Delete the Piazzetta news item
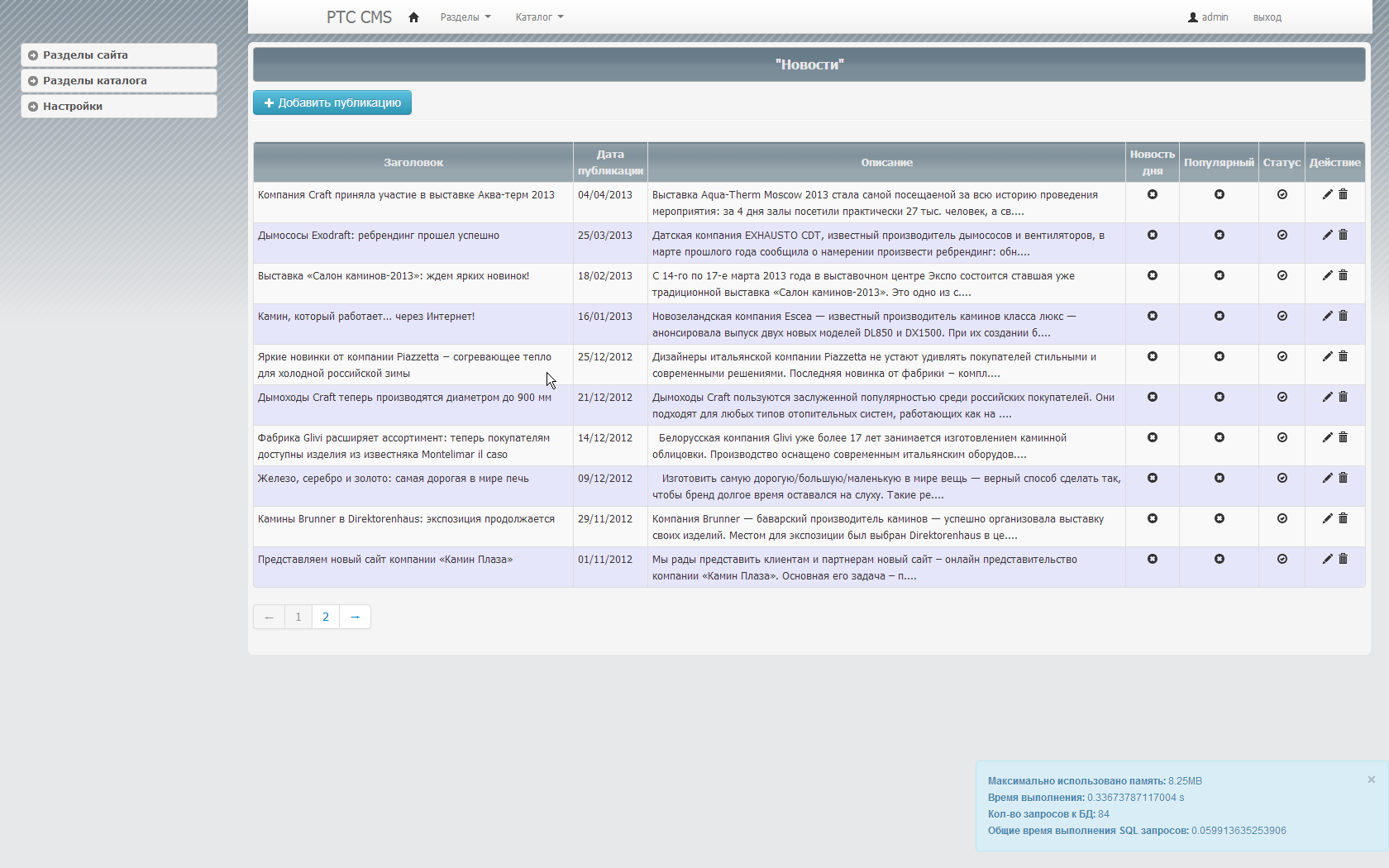This screenshot has height=868, width=1389. tap(1343, 356)
